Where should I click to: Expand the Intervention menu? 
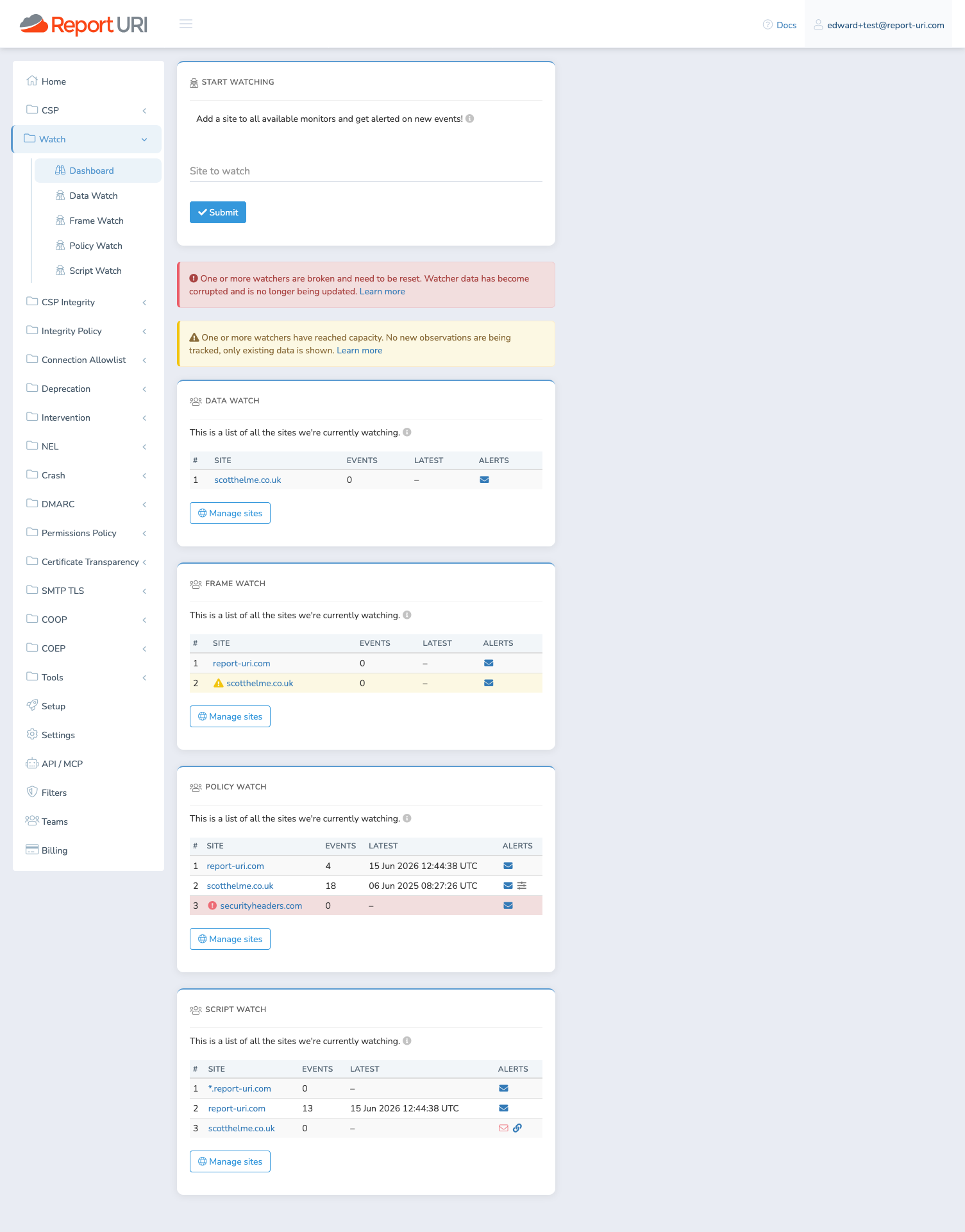pos(88,418)
